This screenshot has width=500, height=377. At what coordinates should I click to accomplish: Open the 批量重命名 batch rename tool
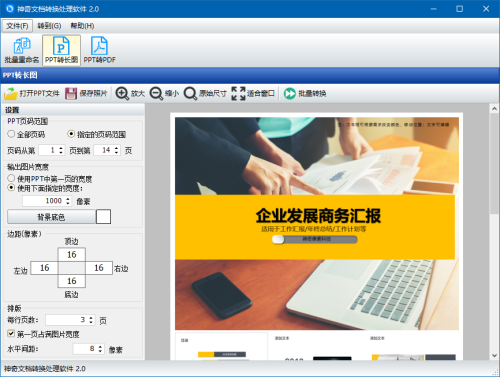[x=22, y=50]
